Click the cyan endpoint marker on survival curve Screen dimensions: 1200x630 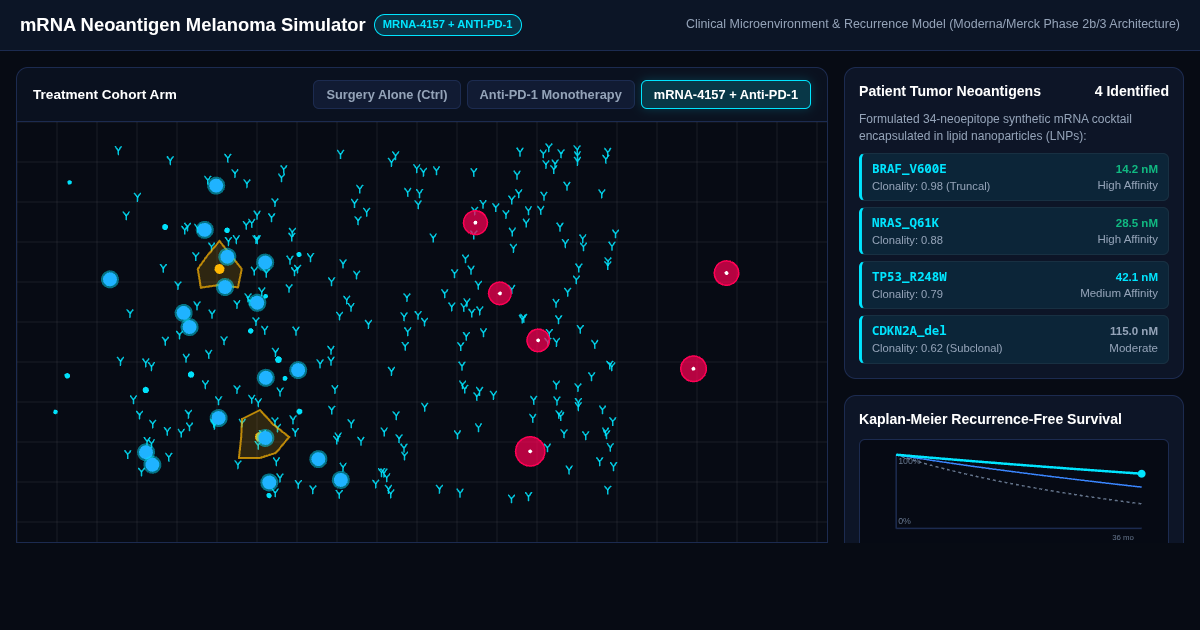tap(1141, 474)
